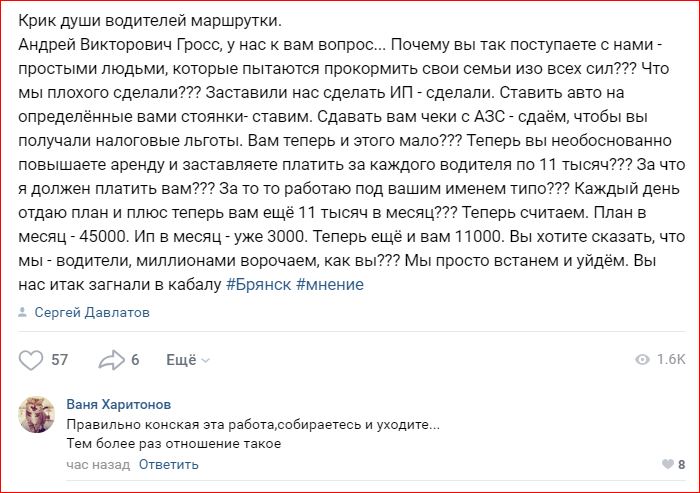Open commenter name Ваня Харитонов

pyautogui.click(x=118, y=405)
